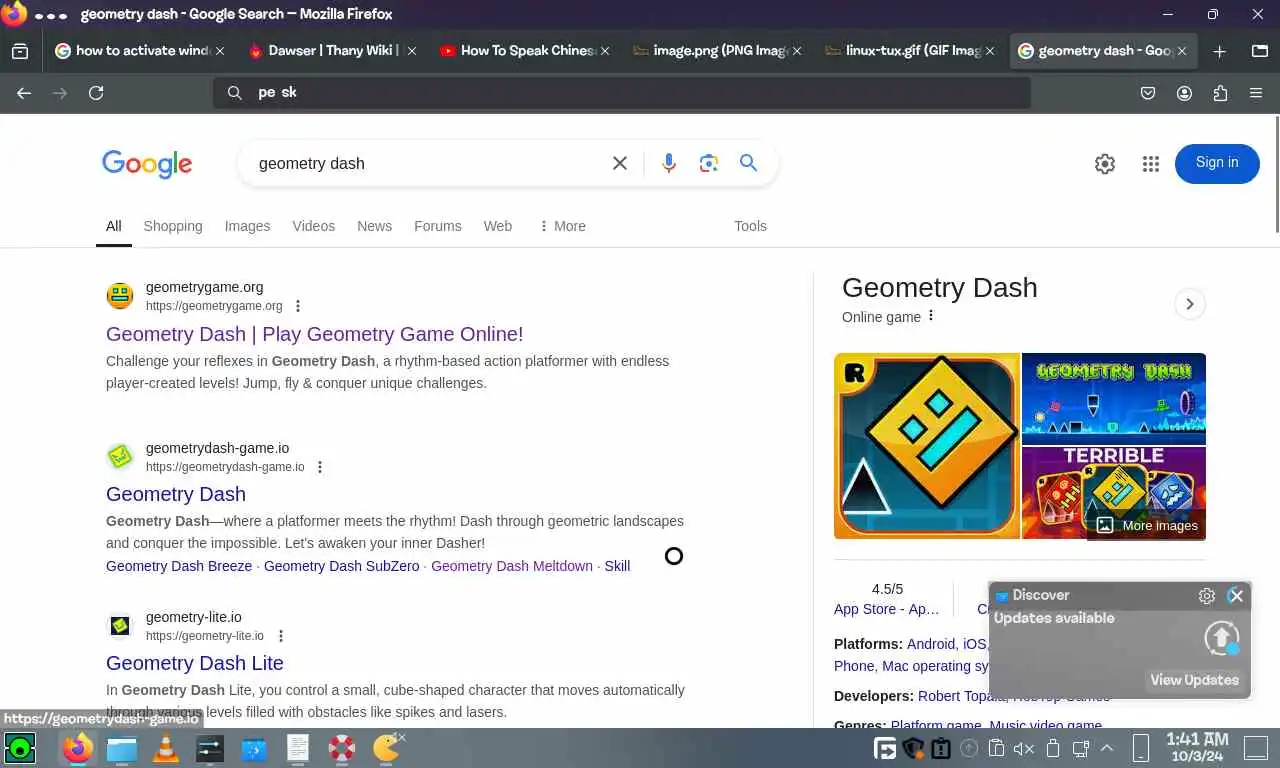Select the Forums results filter
This screenshot has height=768, width=1280.
[438, 226]
